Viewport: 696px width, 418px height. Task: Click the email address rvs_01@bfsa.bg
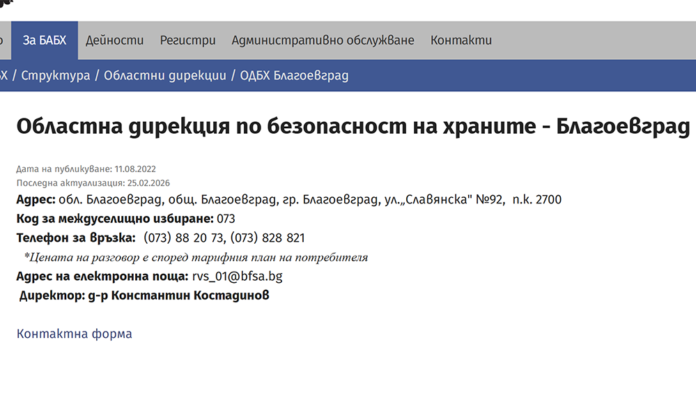(237, 276)
